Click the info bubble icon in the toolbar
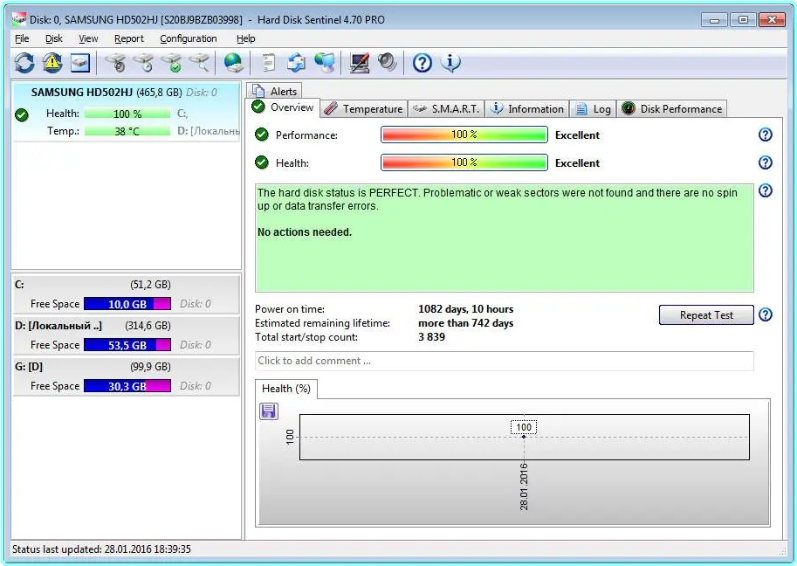 [x=451, y=63]
